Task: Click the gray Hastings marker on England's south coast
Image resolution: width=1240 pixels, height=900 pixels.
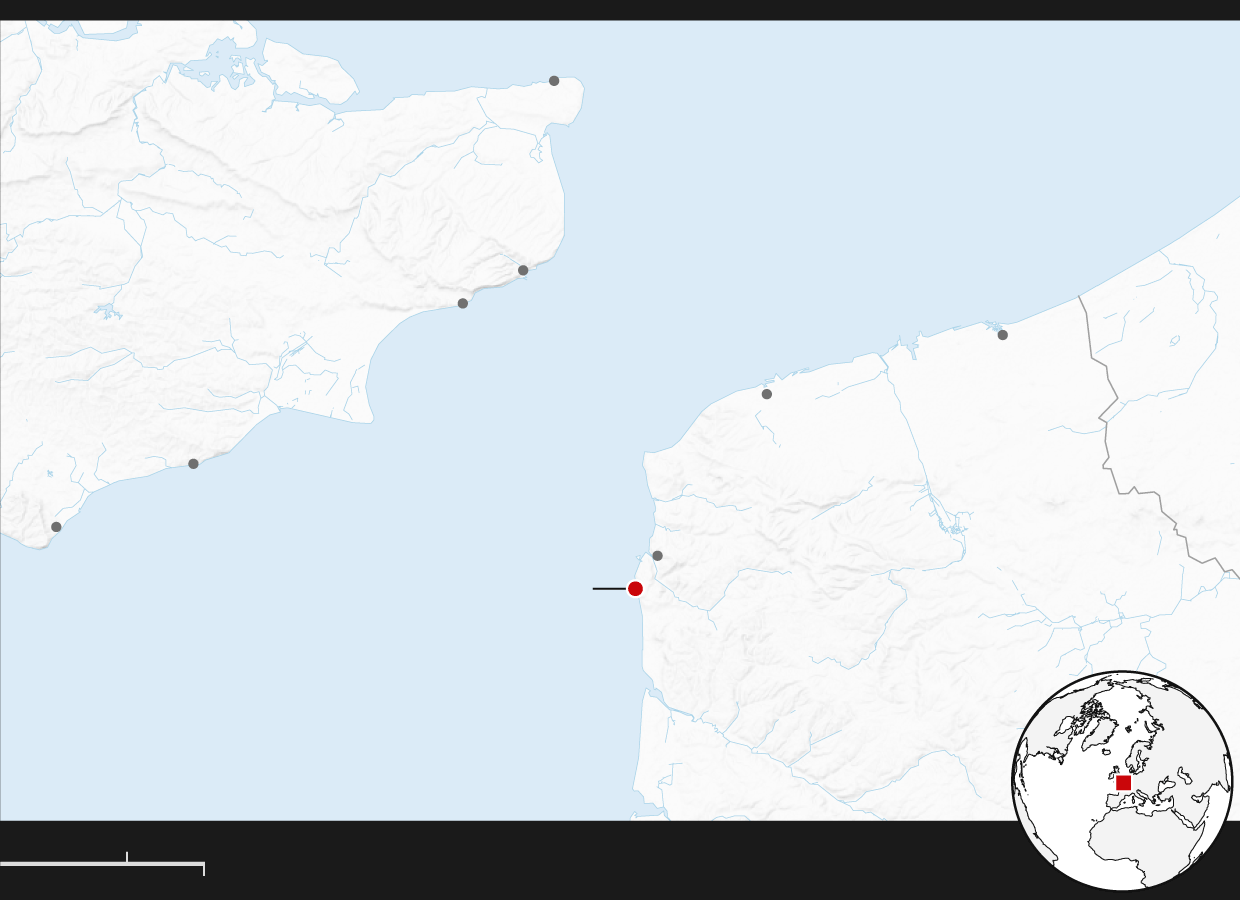Action: [x=193, y=464]
